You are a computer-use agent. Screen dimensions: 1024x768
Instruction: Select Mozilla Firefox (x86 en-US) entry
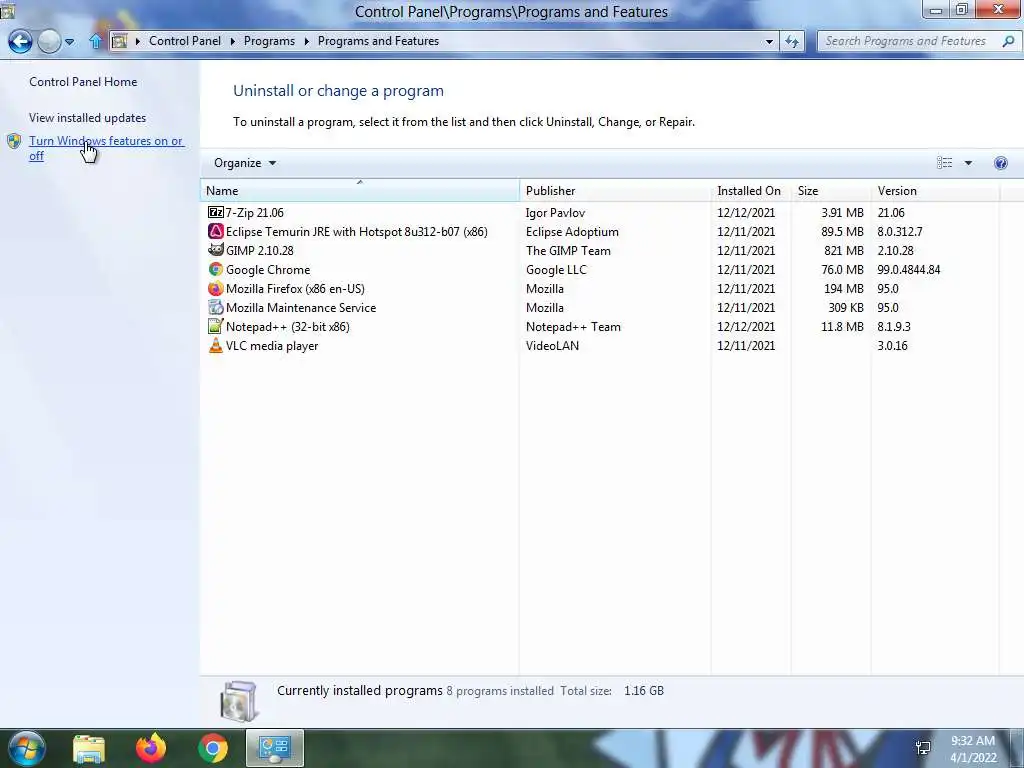tap(295, 288)
